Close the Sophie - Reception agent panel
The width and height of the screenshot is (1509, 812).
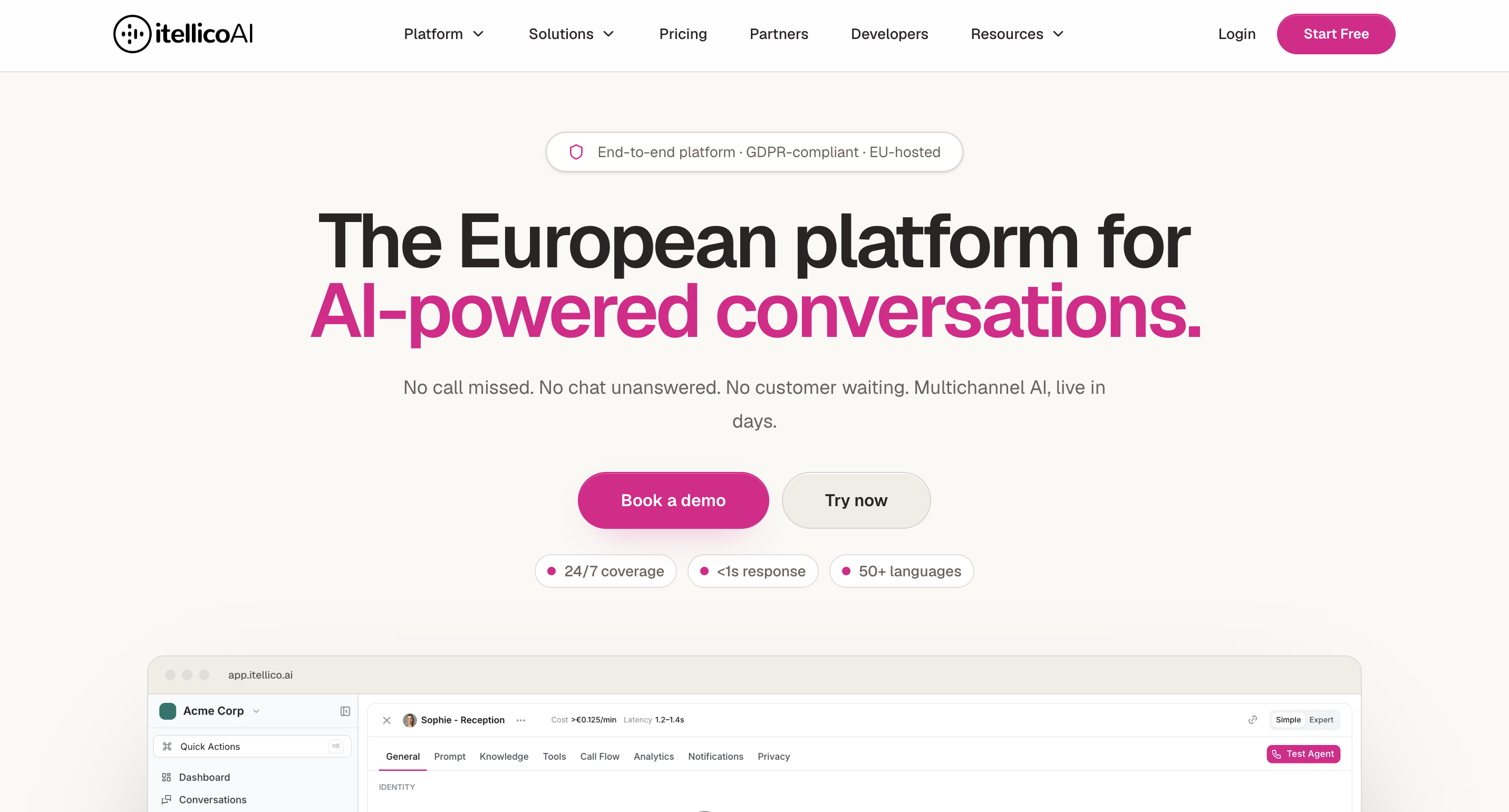click(x=386, y=720)
